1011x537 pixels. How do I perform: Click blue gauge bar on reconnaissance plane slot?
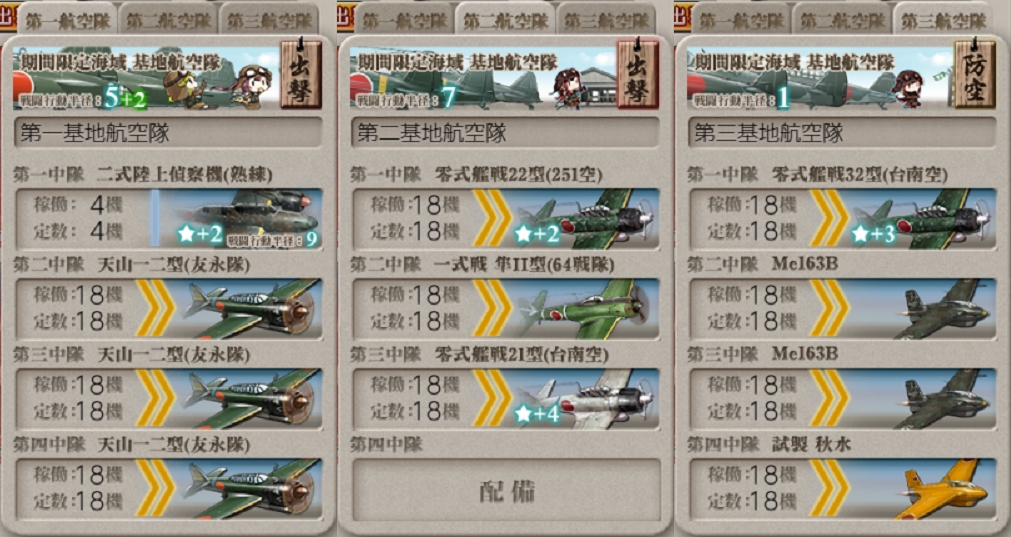click(x=155, y=218)
